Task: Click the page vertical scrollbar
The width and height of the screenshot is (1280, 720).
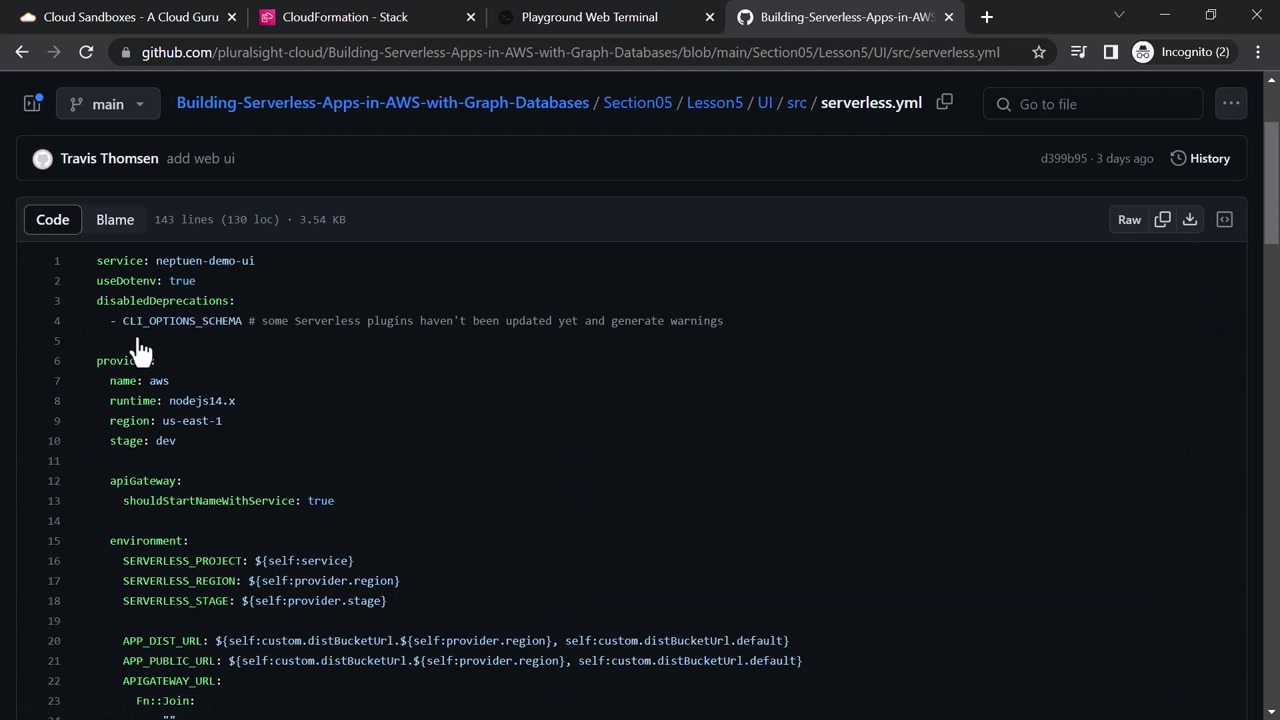Action: pos(1271,180)
